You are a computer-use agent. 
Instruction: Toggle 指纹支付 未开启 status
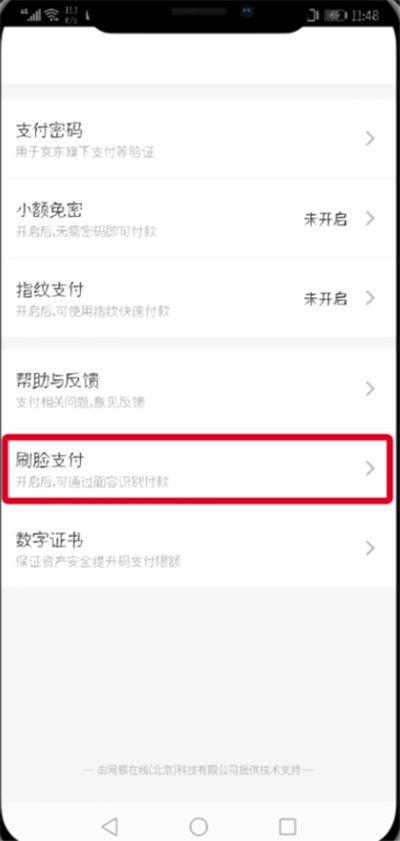tap(325, 298)
